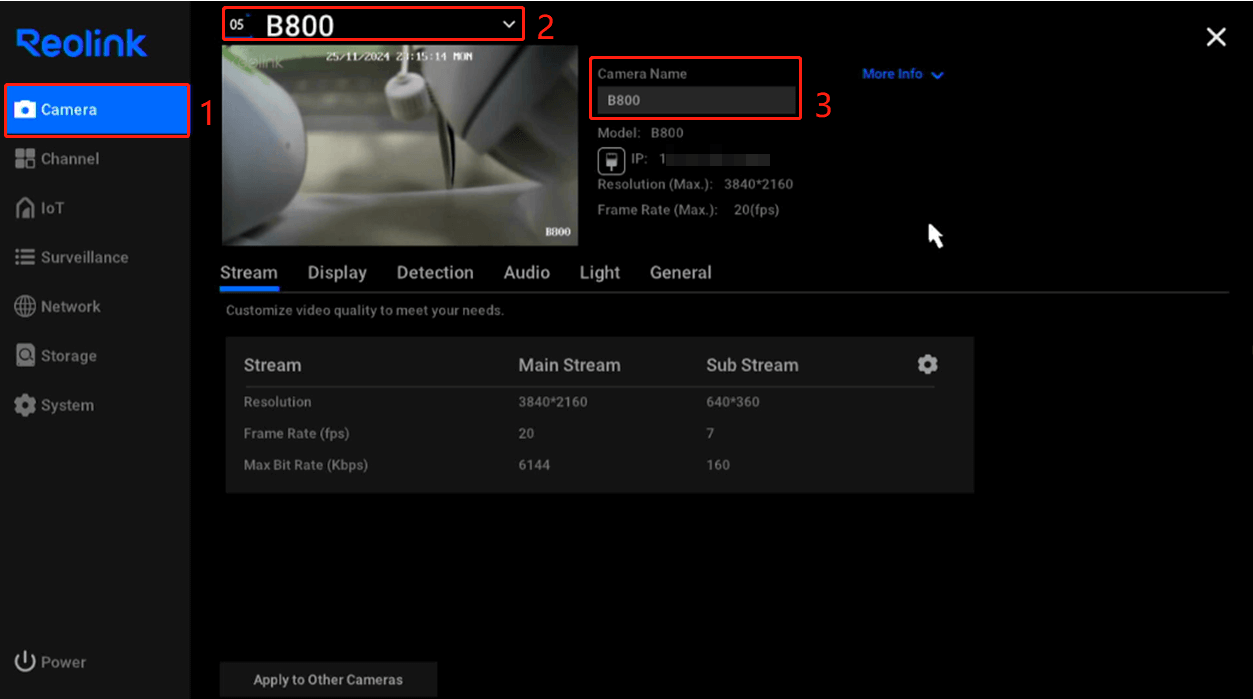Click Main Stream resolution 3840*2160 in table

click(x=553, y=402)
